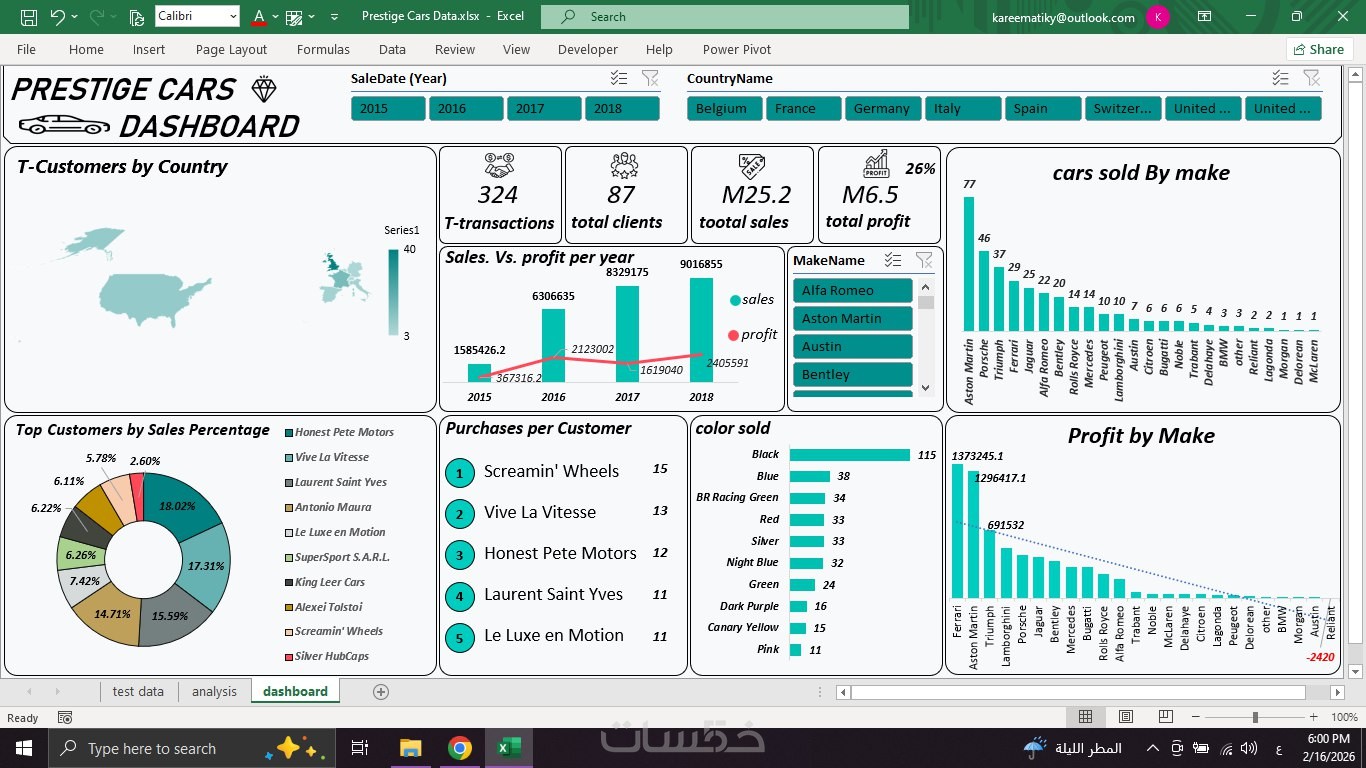
Task: Select Alfa Romeo in MakeName slicer
Action: click(852, 290)
